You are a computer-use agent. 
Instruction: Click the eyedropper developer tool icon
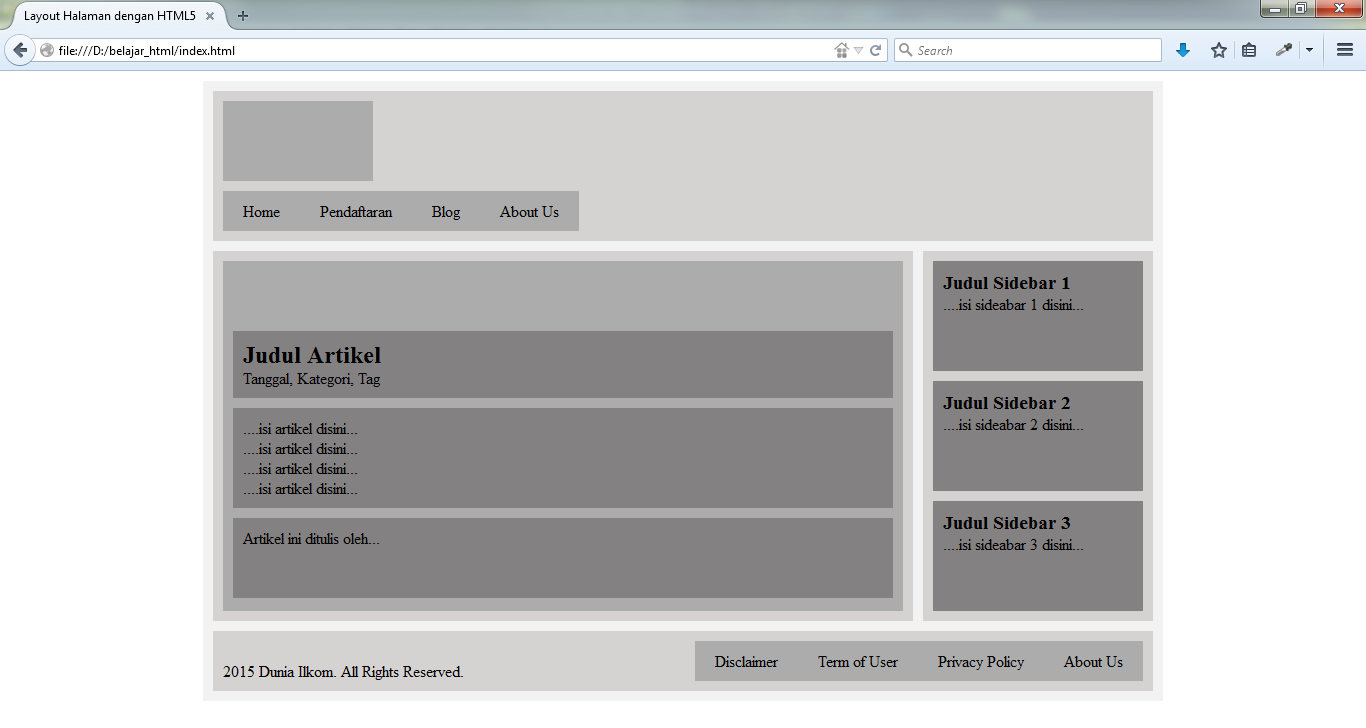click(x=1284, y=50)
